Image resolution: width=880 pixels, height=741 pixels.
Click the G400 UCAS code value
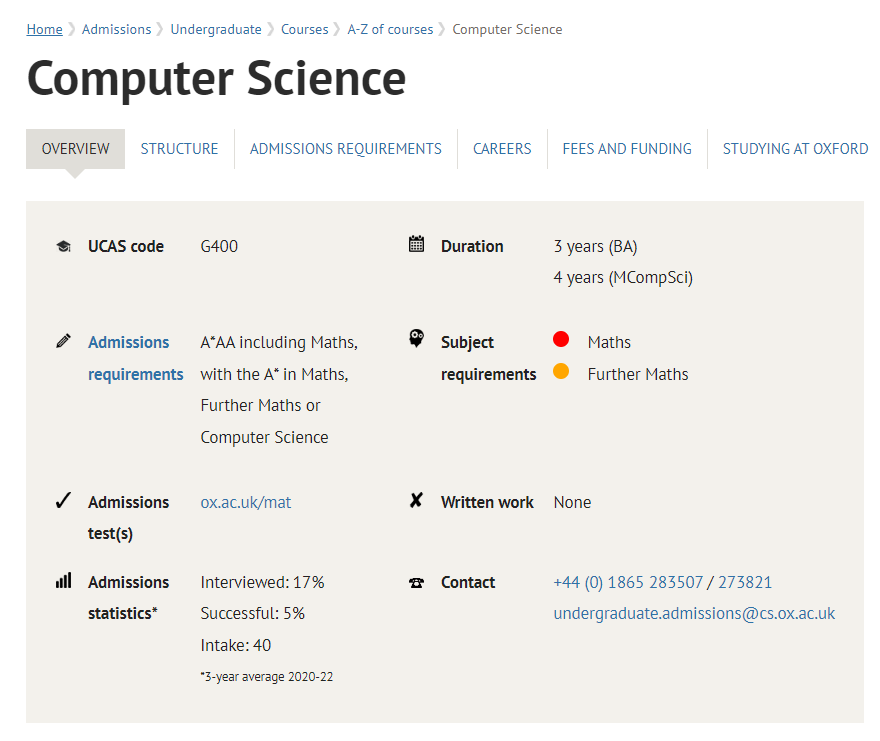[x=219, y=246]
